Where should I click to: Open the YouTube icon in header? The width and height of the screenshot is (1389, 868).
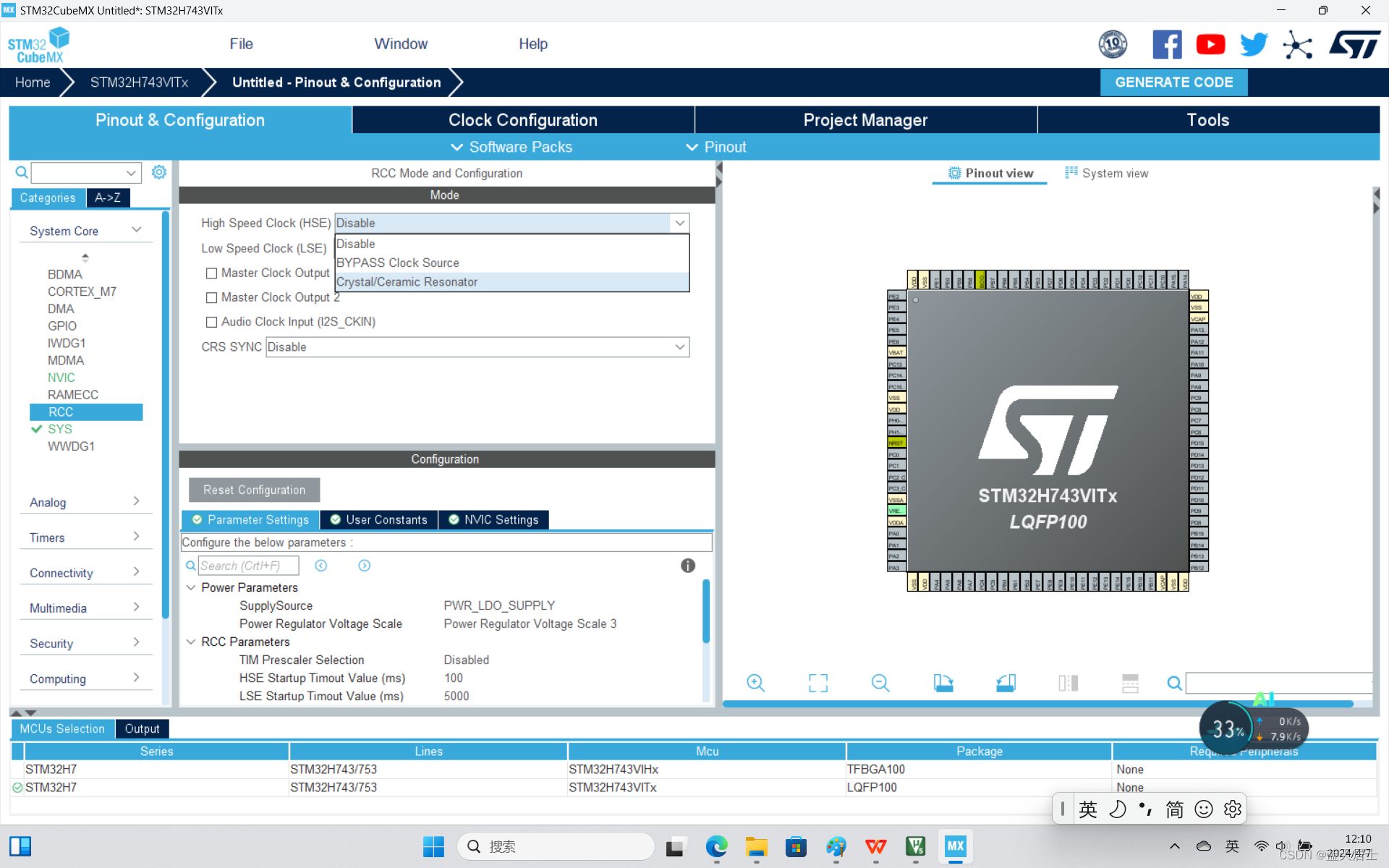point(1210,45)
